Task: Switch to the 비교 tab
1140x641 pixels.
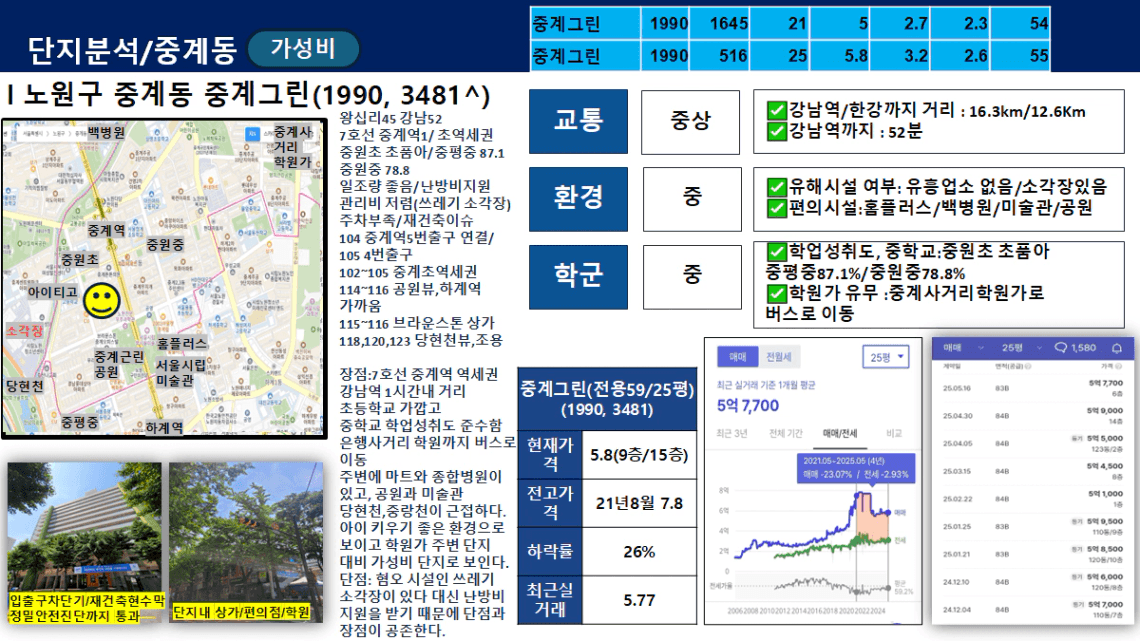Action: tap(894, 433)
